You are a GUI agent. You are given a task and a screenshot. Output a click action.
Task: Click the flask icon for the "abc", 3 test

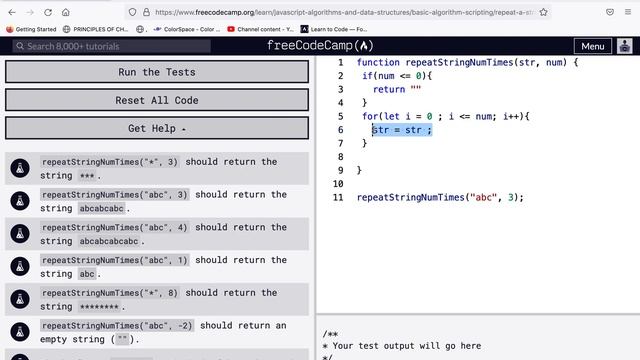[20, 201]
